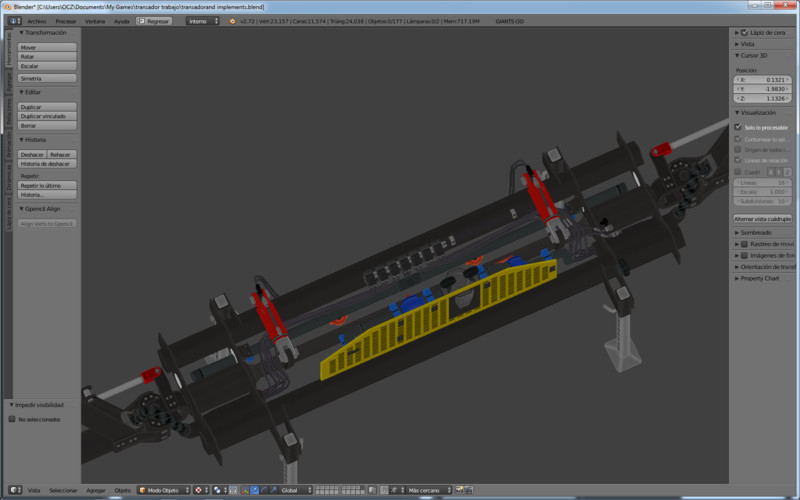
Task: Open the viewport shading mode icon
Action: tap(198, 490)
